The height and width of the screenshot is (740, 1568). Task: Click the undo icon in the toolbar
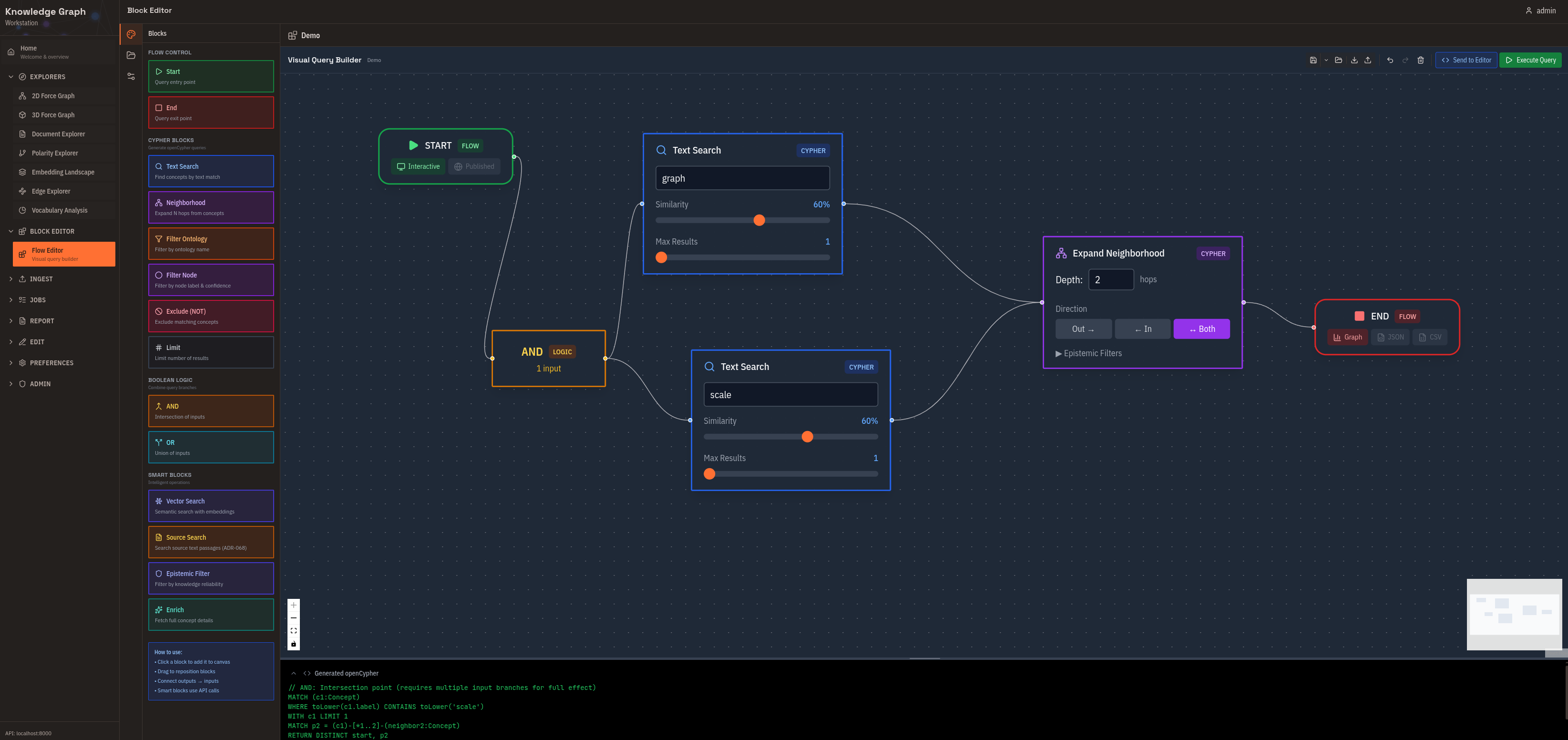1390,60
